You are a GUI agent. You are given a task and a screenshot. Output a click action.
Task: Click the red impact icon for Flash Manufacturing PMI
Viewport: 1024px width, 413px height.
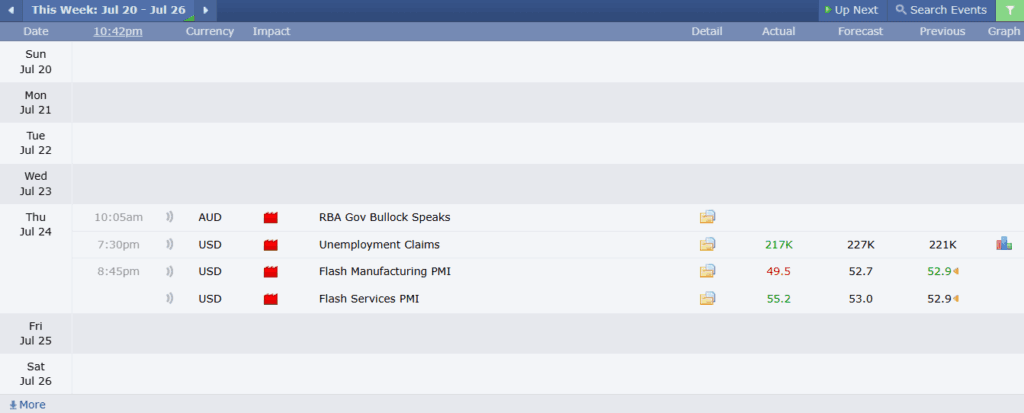(270, 271)
